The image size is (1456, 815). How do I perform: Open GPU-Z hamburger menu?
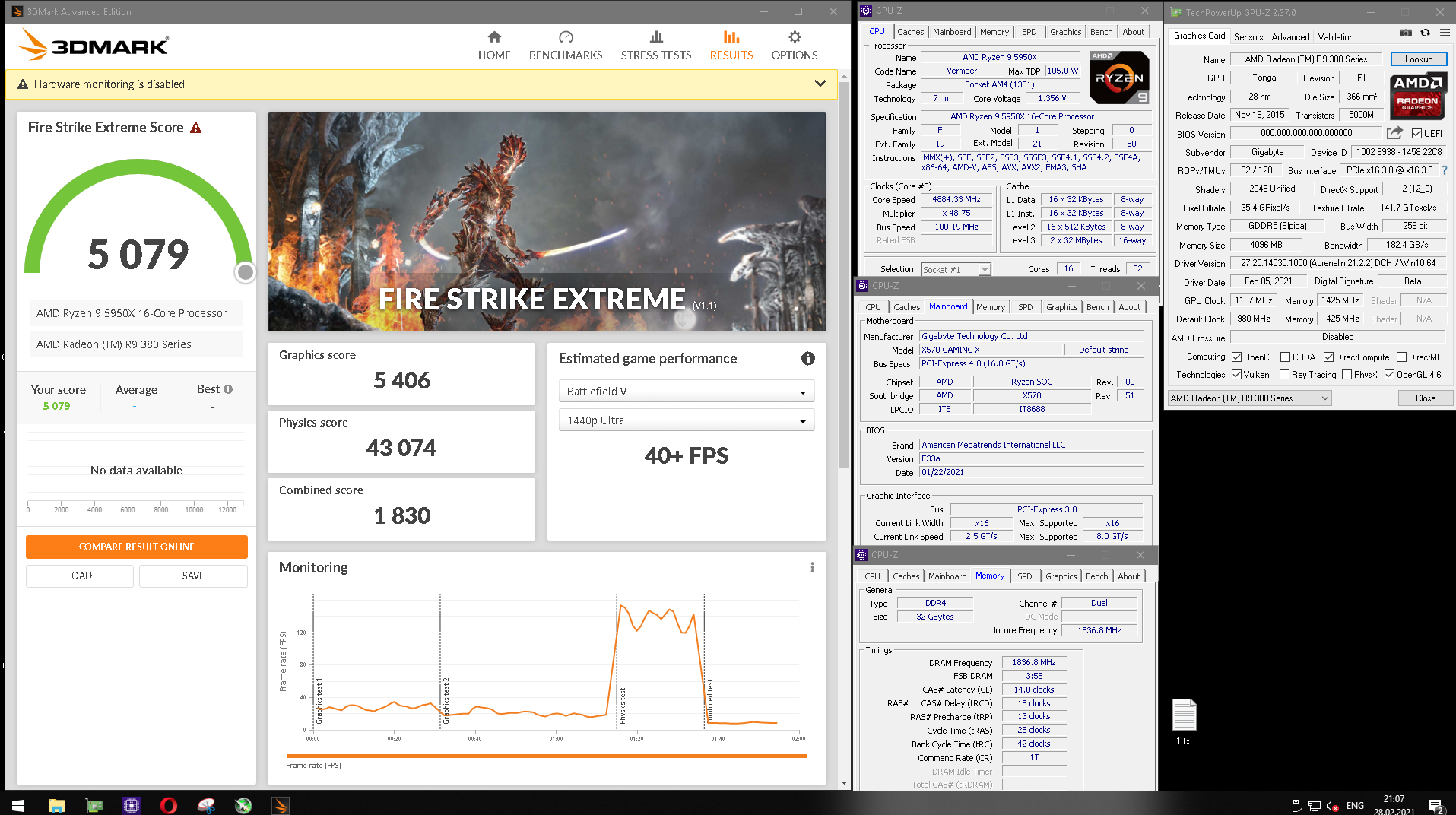(1445, 33)
